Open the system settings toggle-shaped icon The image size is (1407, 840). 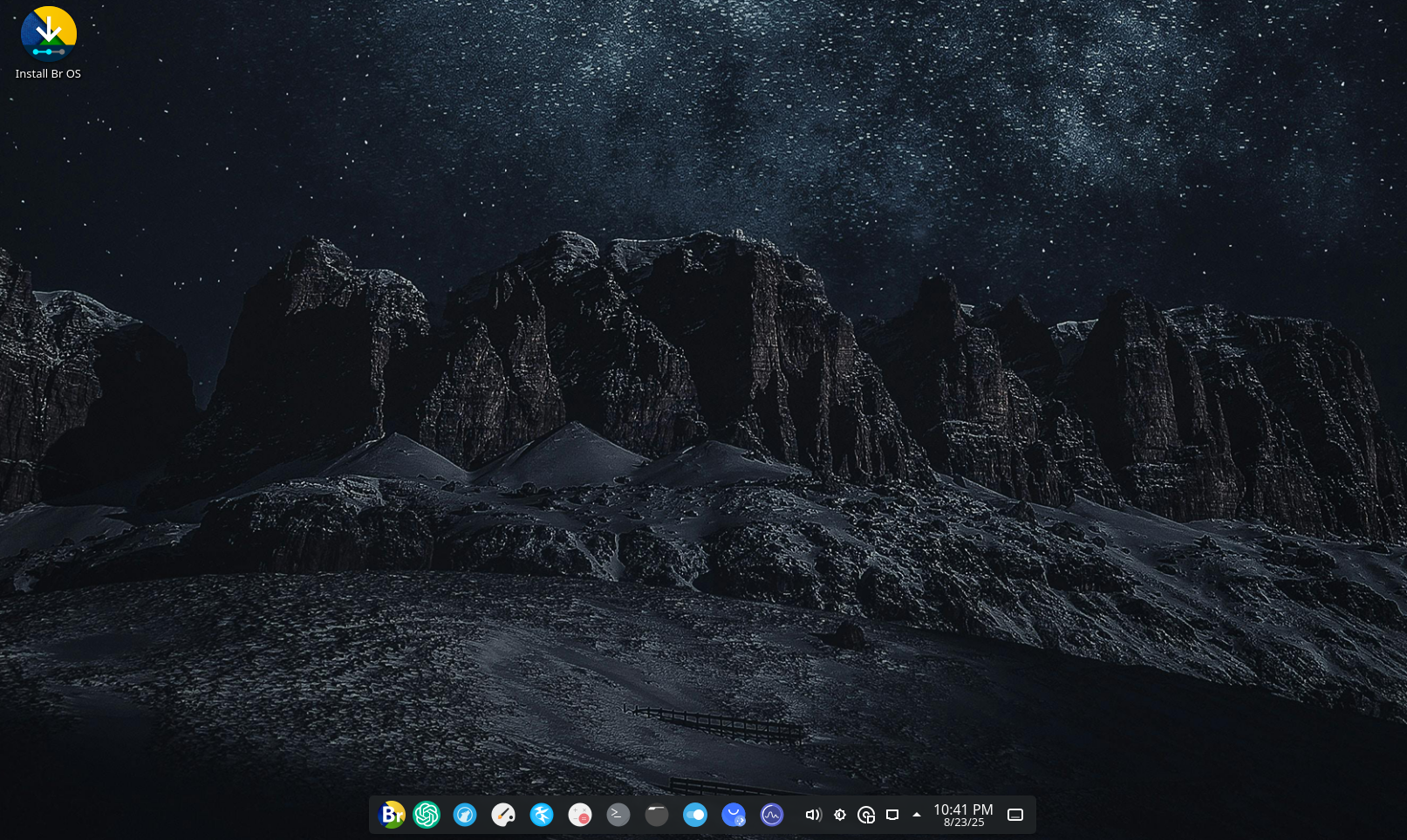coord(695,815)
